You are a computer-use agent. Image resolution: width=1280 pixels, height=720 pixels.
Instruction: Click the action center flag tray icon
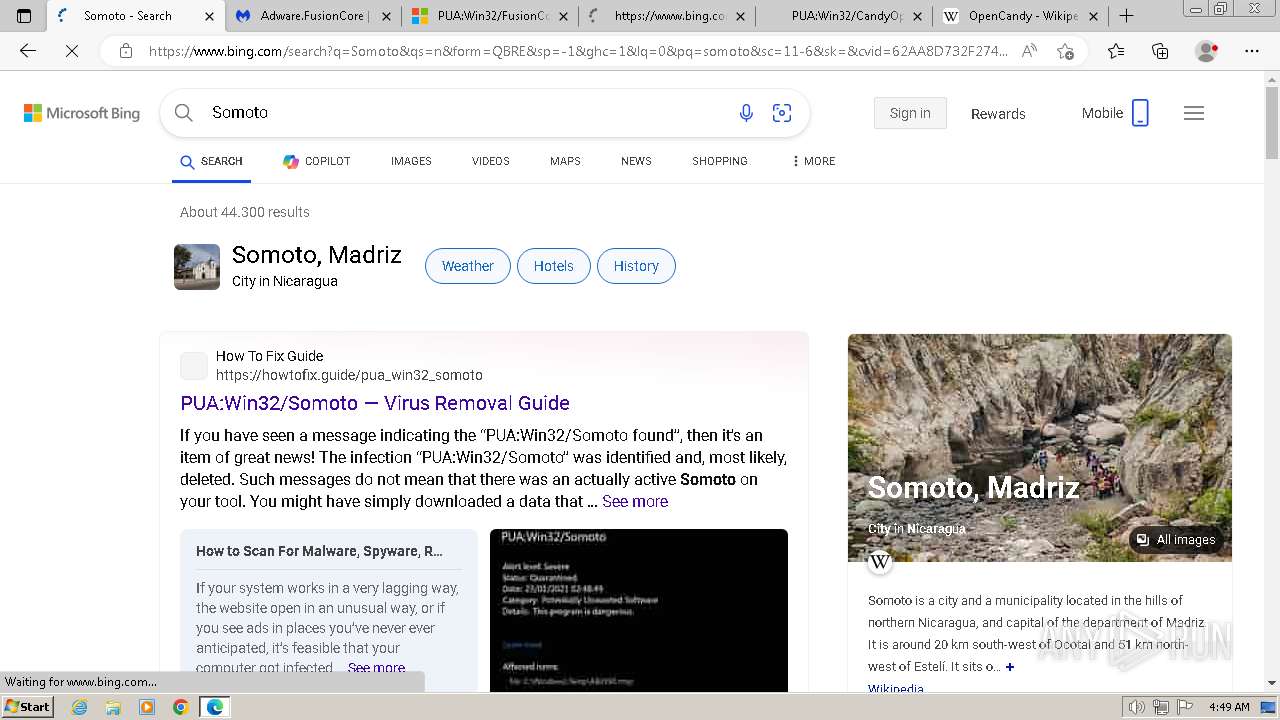coord(1184,707)
